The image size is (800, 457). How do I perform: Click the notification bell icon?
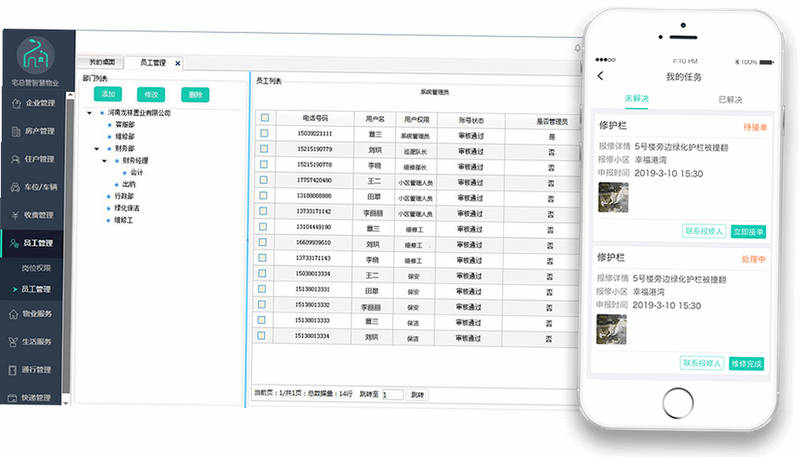click(577, 48)
